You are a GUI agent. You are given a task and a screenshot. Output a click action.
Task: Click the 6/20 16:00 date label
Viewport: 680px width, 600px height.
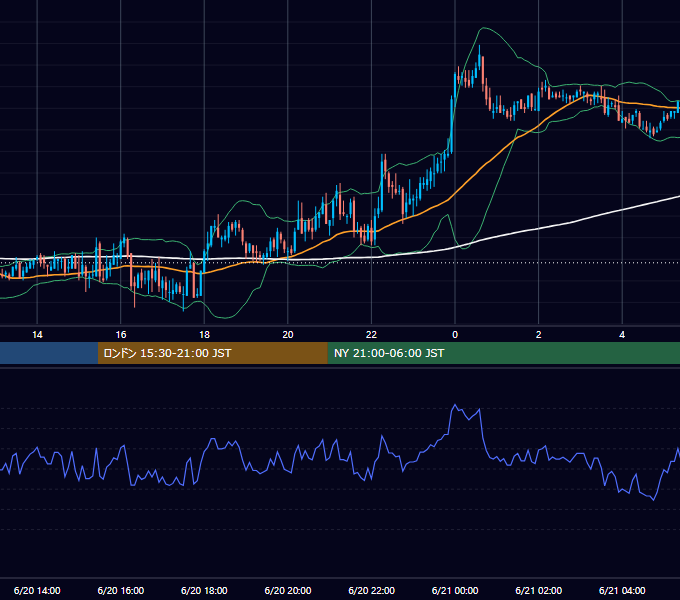pyautogui.click(x=121, y=590)
